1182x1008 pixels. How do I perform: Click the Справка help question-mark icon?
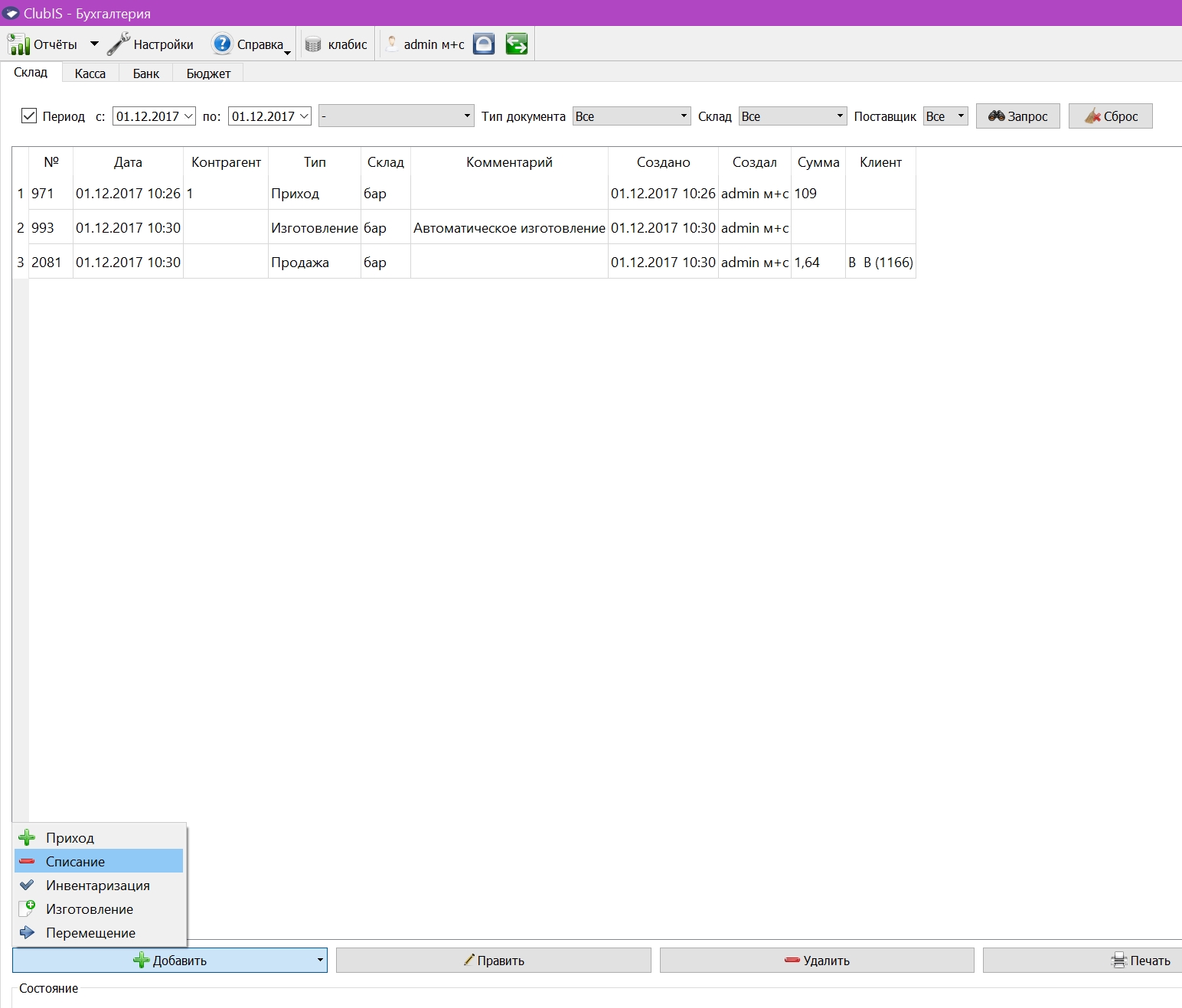(221, 44)
